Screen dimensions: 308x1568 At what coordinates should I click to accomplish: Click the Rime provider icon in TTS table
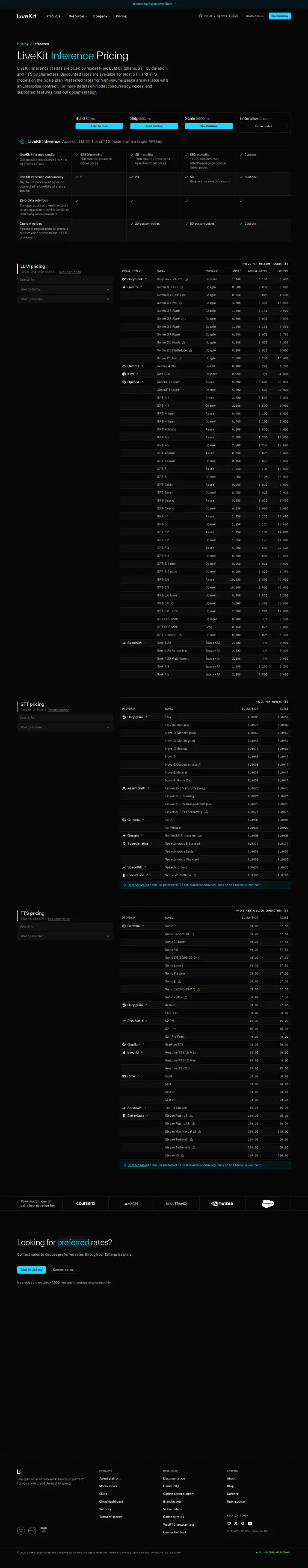click(124, 1076)
